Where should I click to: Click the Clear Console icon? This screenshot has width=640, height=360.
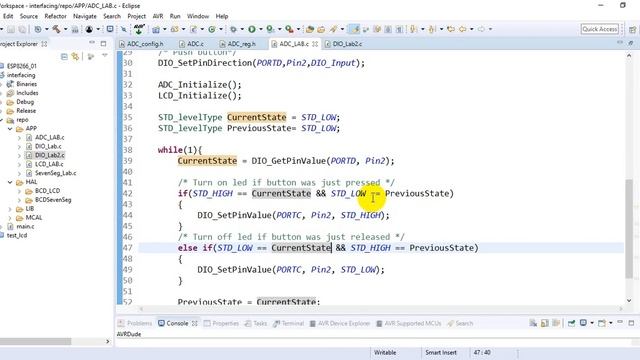tap(533, 323)
